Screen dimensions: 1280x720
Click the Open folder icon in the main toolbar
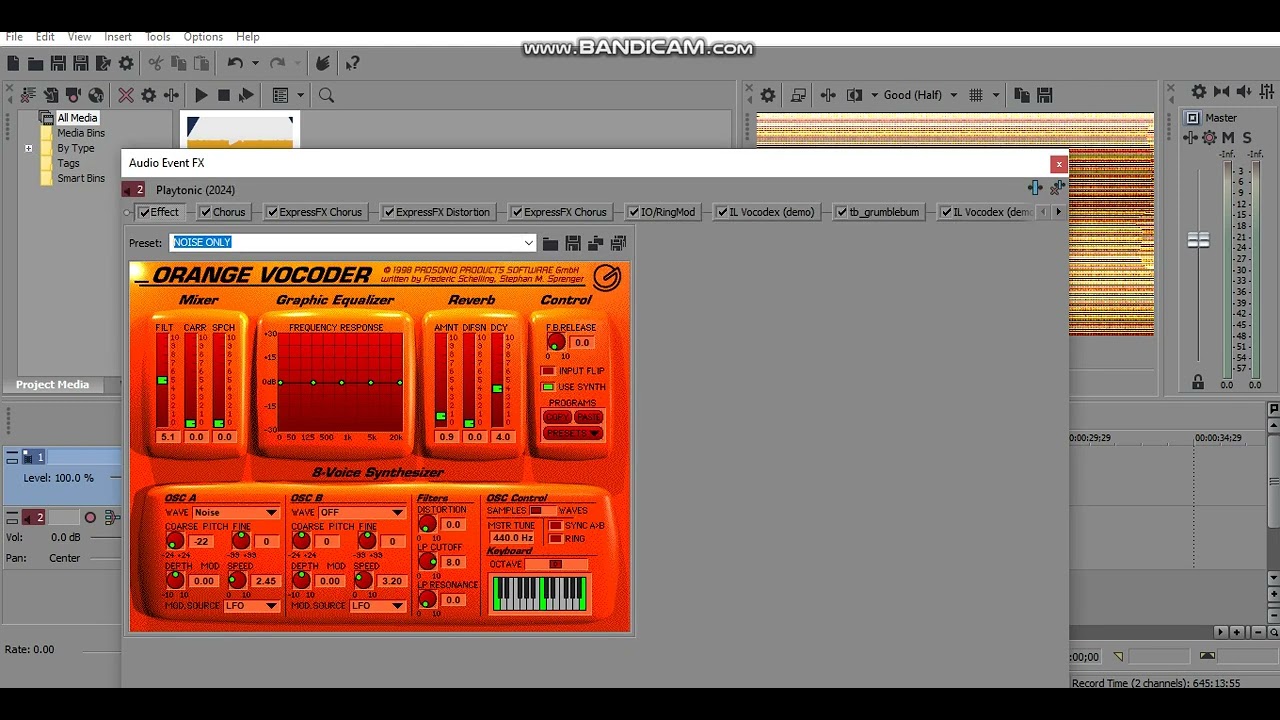[35, 63]
